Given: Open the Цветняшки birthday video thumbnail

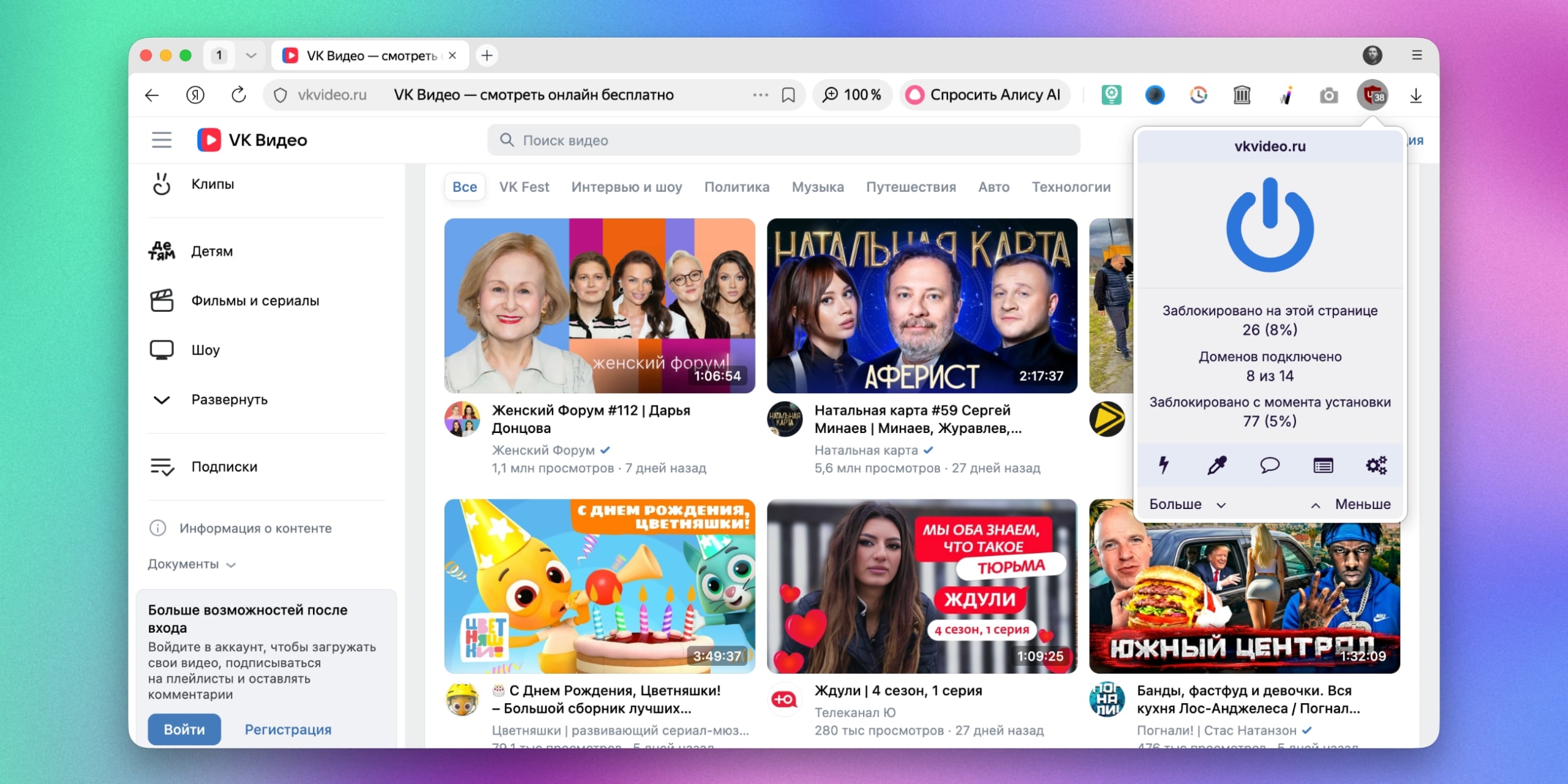Looking at the screenshot, I should pyautogui.click(x=600, y=586).
